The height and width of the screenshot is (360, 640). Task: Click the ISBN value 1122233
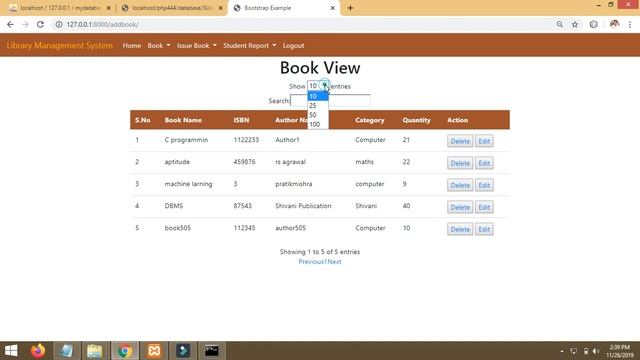tap(246, 140)
